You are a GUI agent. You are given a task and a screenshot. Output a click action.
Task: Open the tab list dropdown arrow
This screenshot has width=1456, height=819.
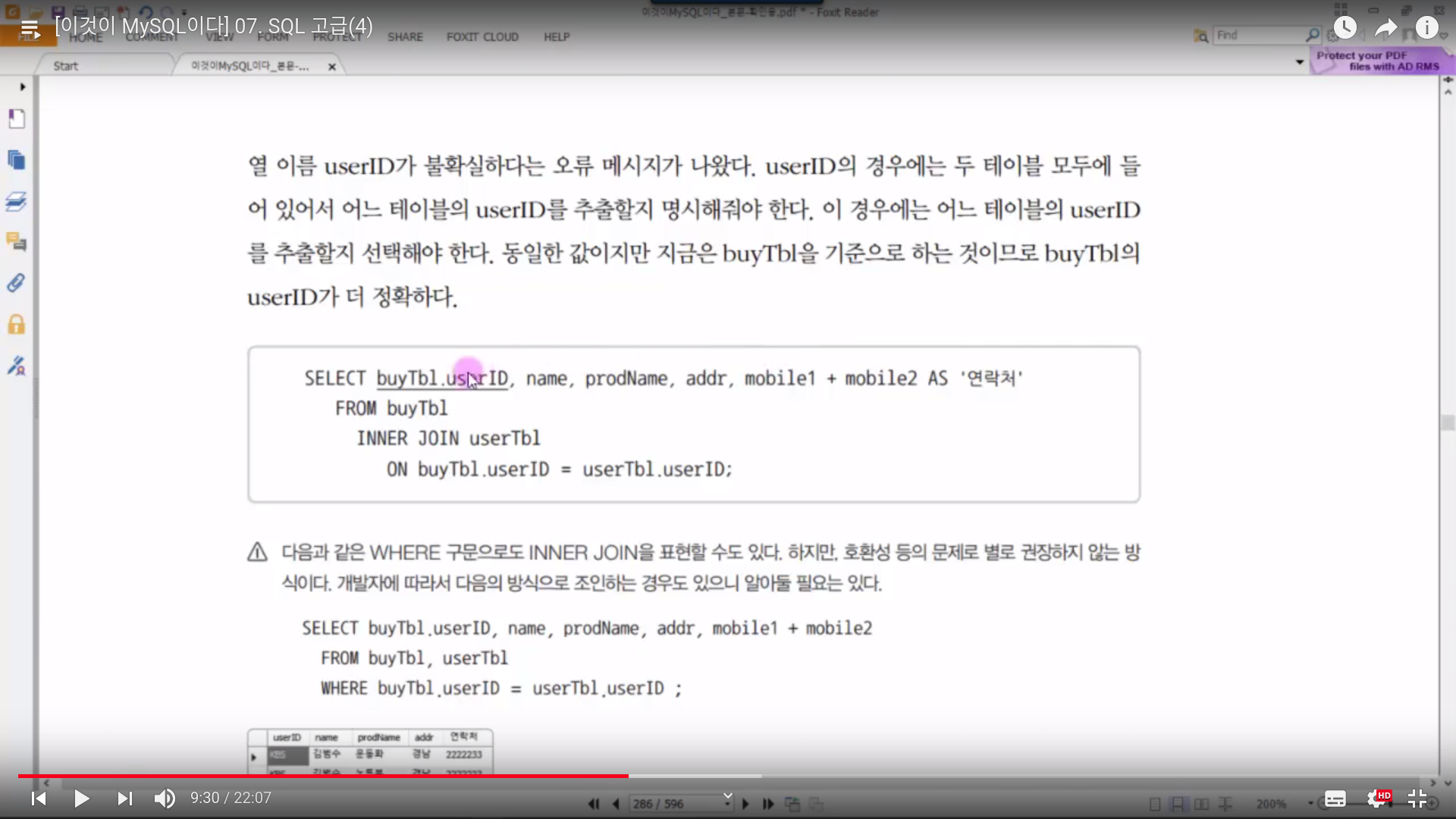tap(1300, 62)
